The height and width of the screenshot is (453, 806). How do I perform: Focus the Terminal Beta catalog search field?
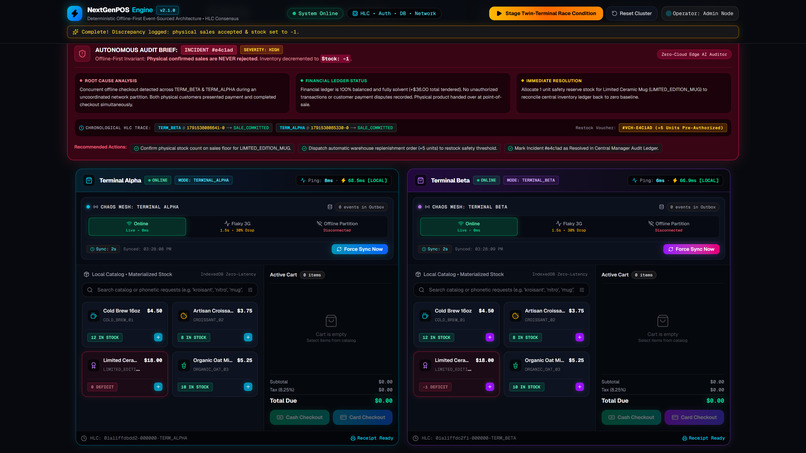click(x=501, y=290)
